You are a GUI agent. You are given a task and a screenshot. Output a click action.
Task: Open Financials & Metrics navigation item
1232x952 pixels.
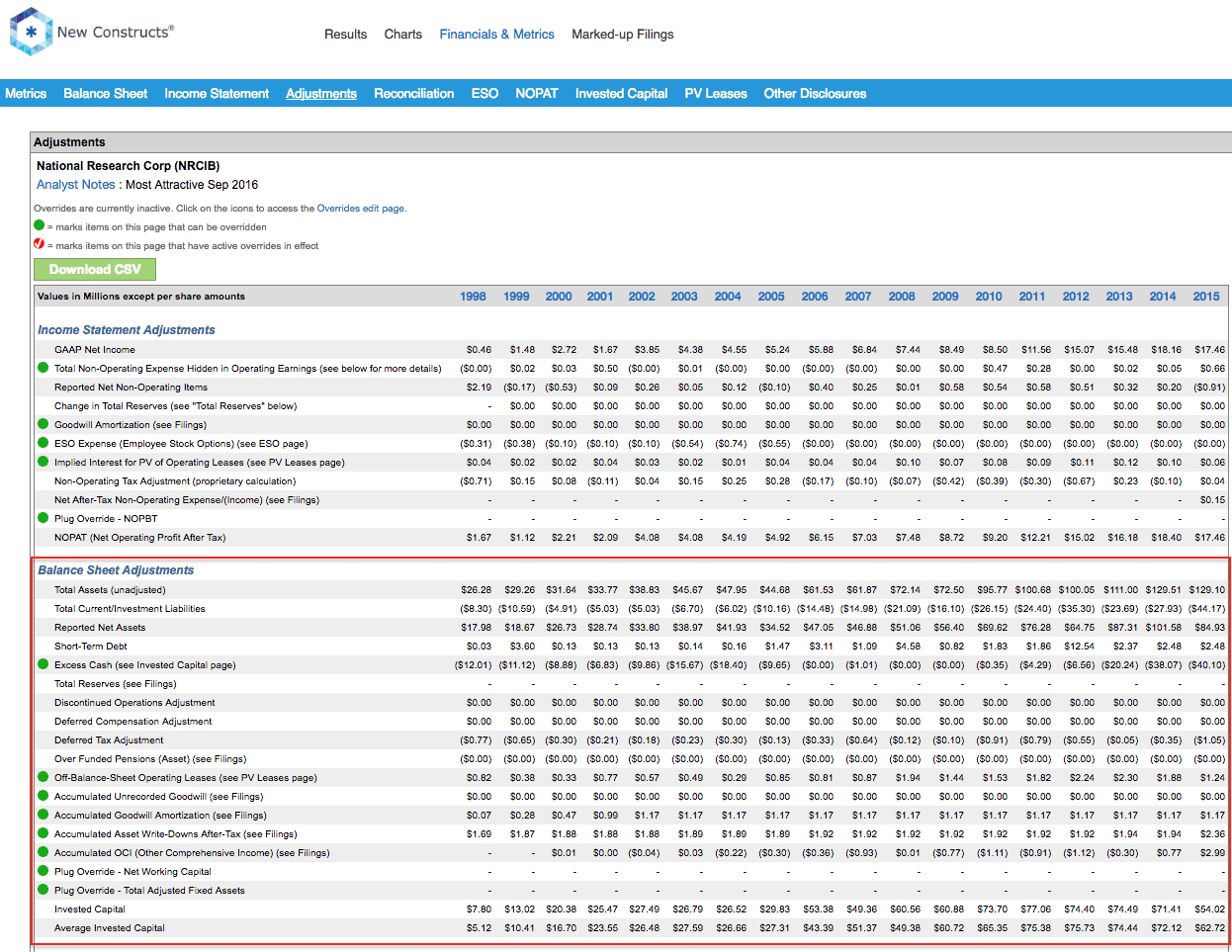click(x=496, y=34)
